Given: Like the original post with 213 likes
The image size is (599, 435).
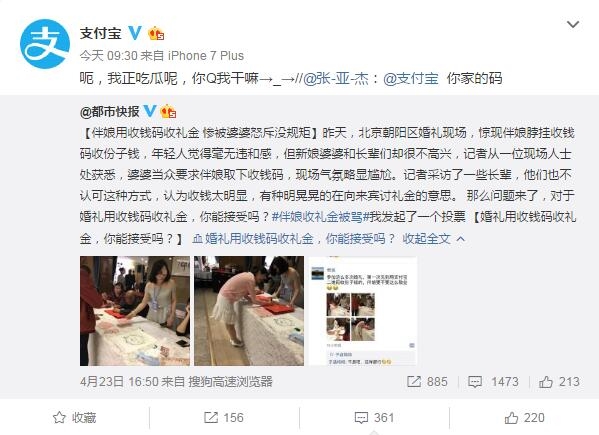Looking at the screenshot, I should coord(559,382).
